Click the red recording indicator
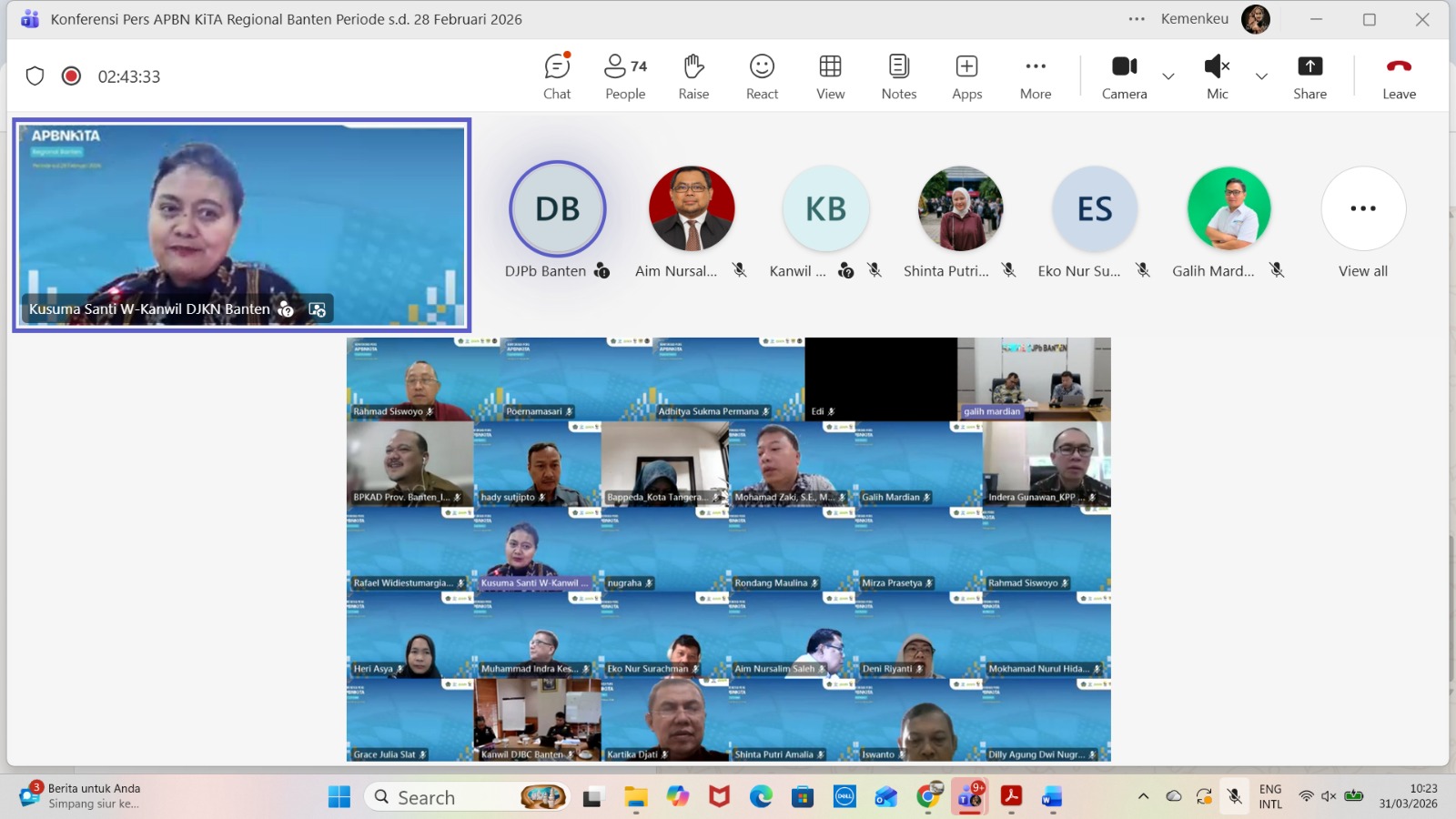The width and height of the screenshot is (1456, 819). click(71, 76)
